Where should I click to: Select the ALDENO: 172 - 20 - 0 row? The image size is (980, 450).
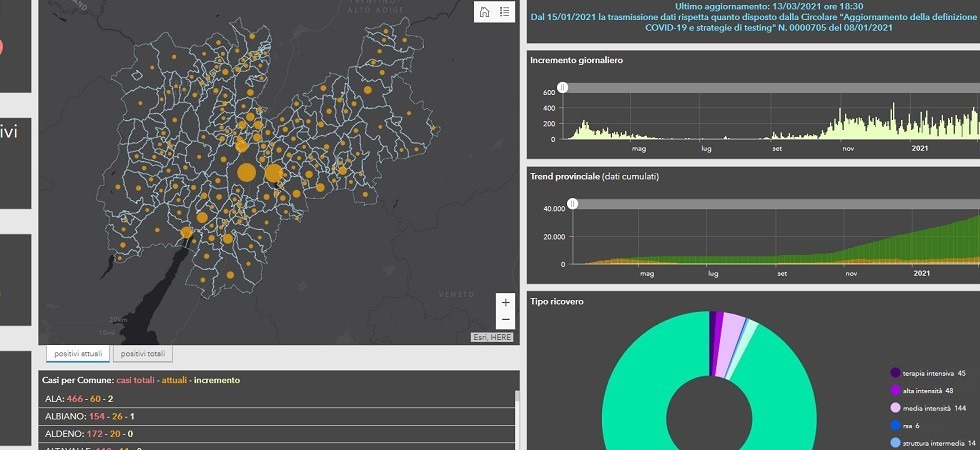(x=278, y=433)
